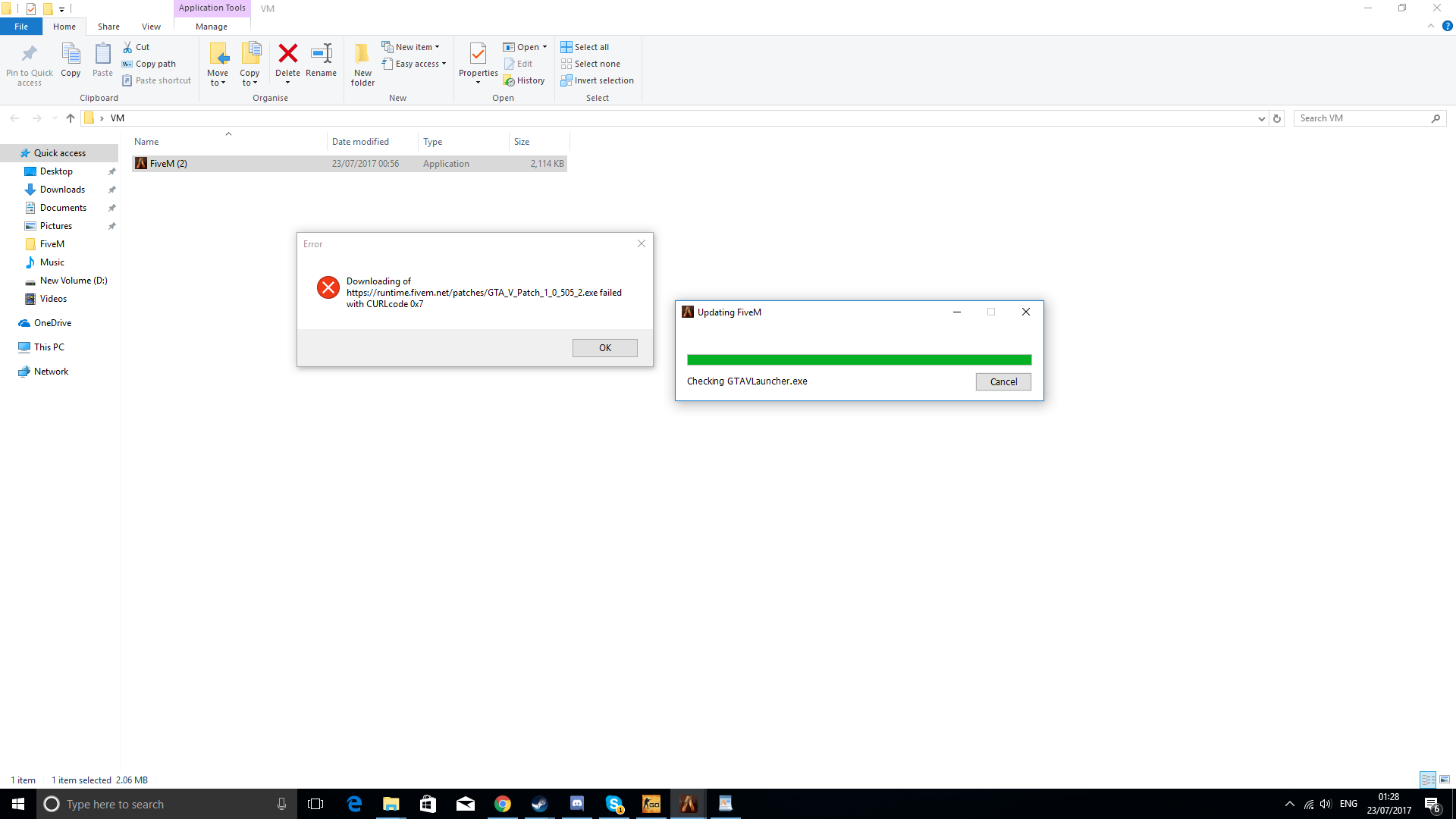Open file History
This screenshot has height=819, width=1456.
click(524, 80)
